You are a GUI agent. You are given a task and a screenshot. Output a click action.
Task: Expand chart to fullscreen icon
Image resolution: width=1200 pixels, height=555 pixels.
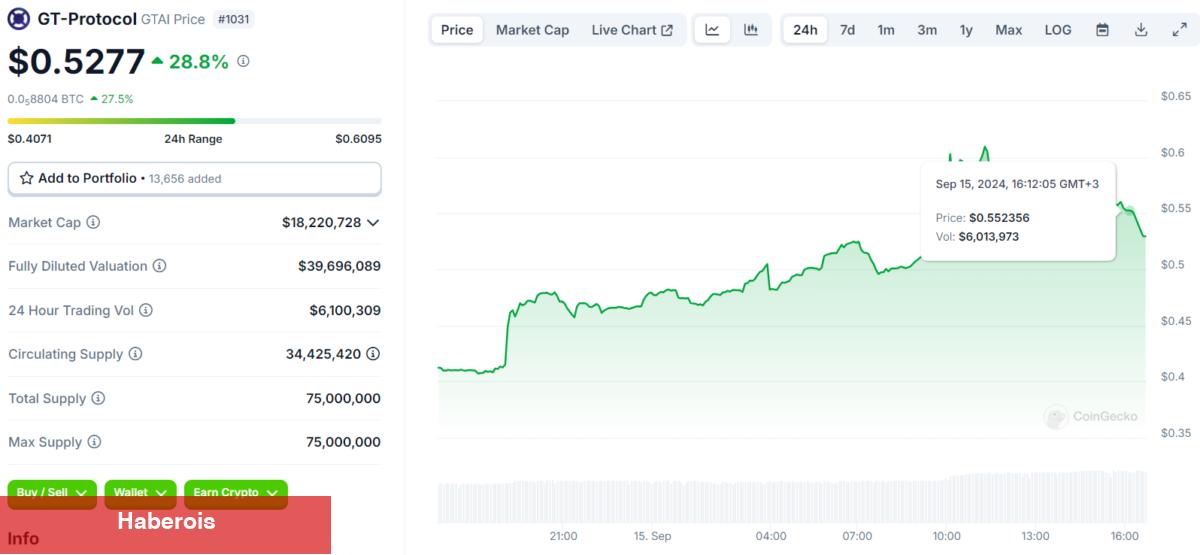coord(1179,30)
